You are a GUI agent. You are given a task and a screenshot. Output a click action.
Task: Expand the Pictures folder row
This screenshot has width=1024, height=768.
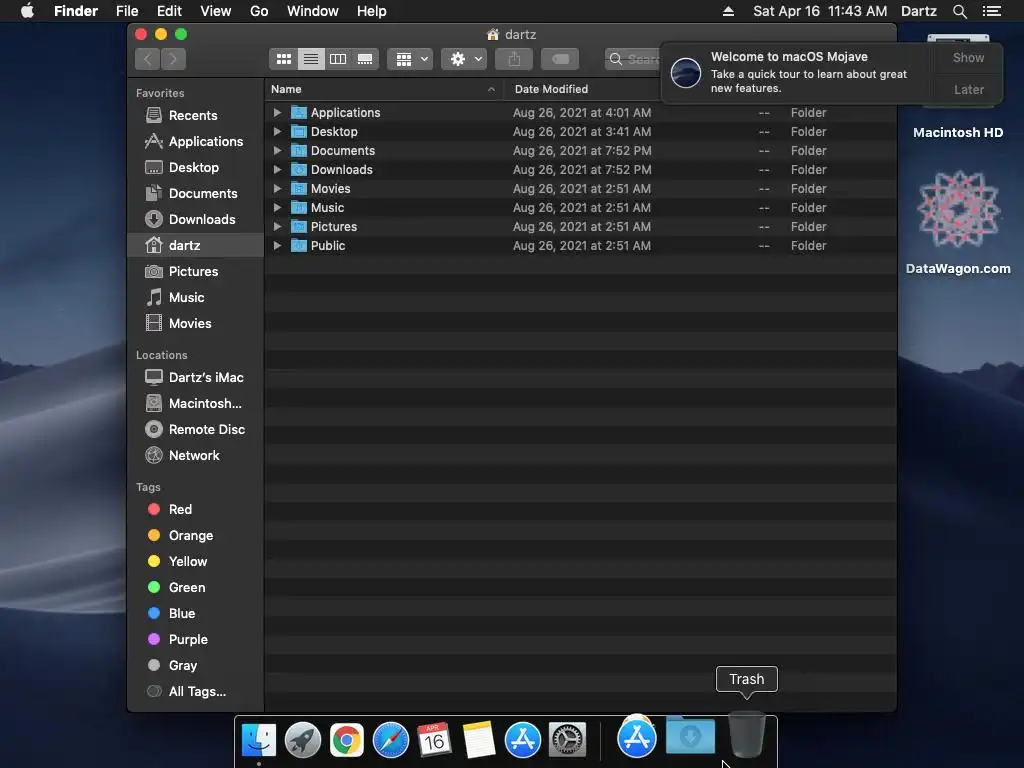coord(277,227)
